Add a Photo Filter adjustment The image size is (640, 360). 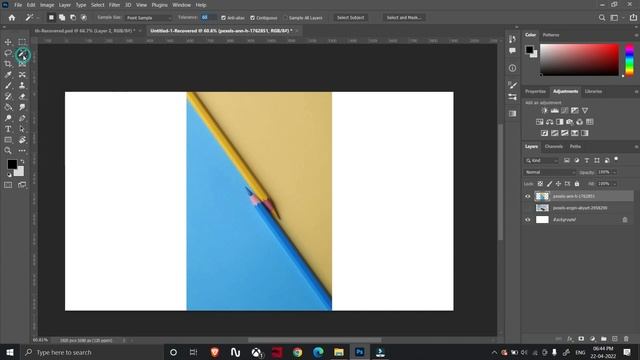570,122
